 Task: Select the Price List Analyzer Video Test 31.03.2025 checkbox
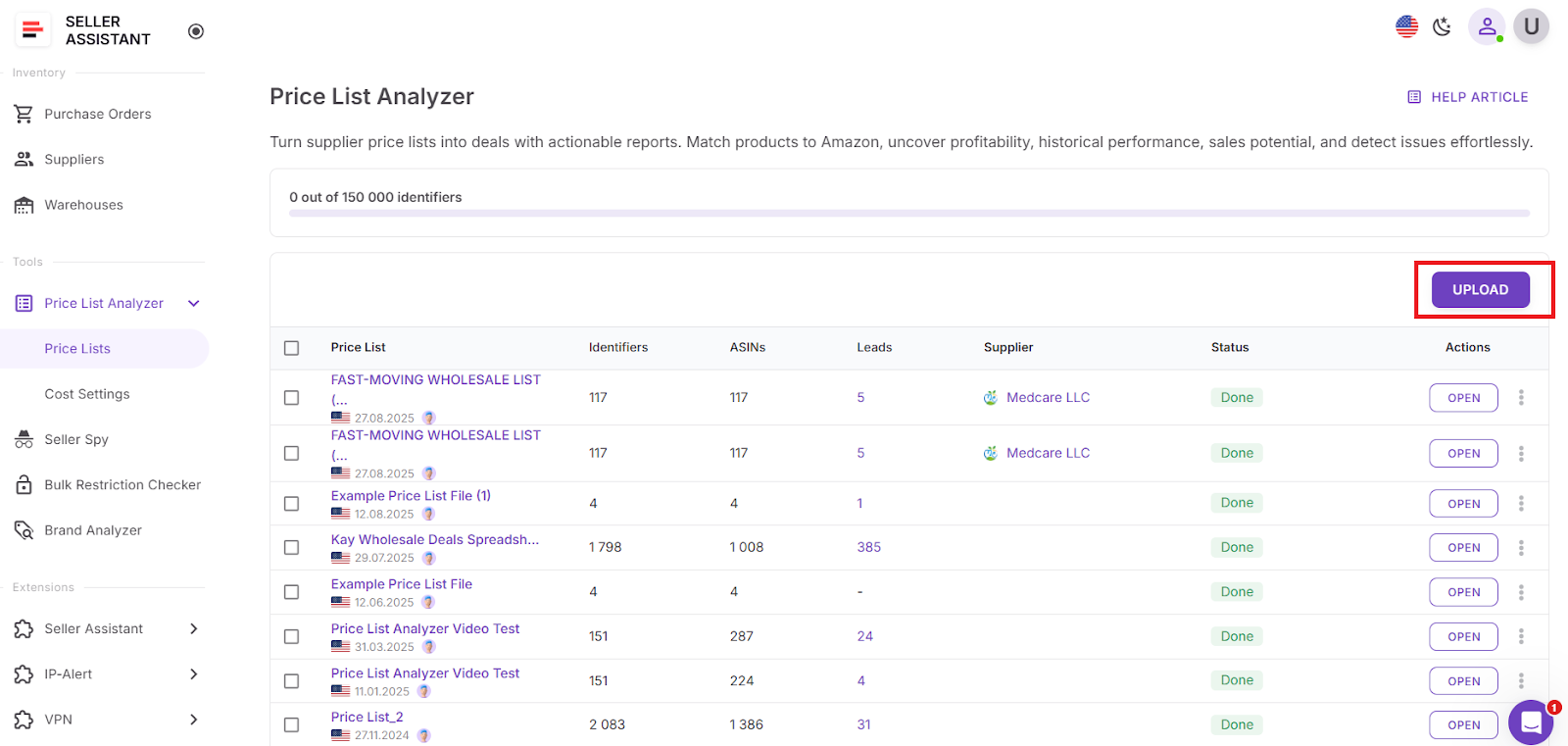click(291, 637)
